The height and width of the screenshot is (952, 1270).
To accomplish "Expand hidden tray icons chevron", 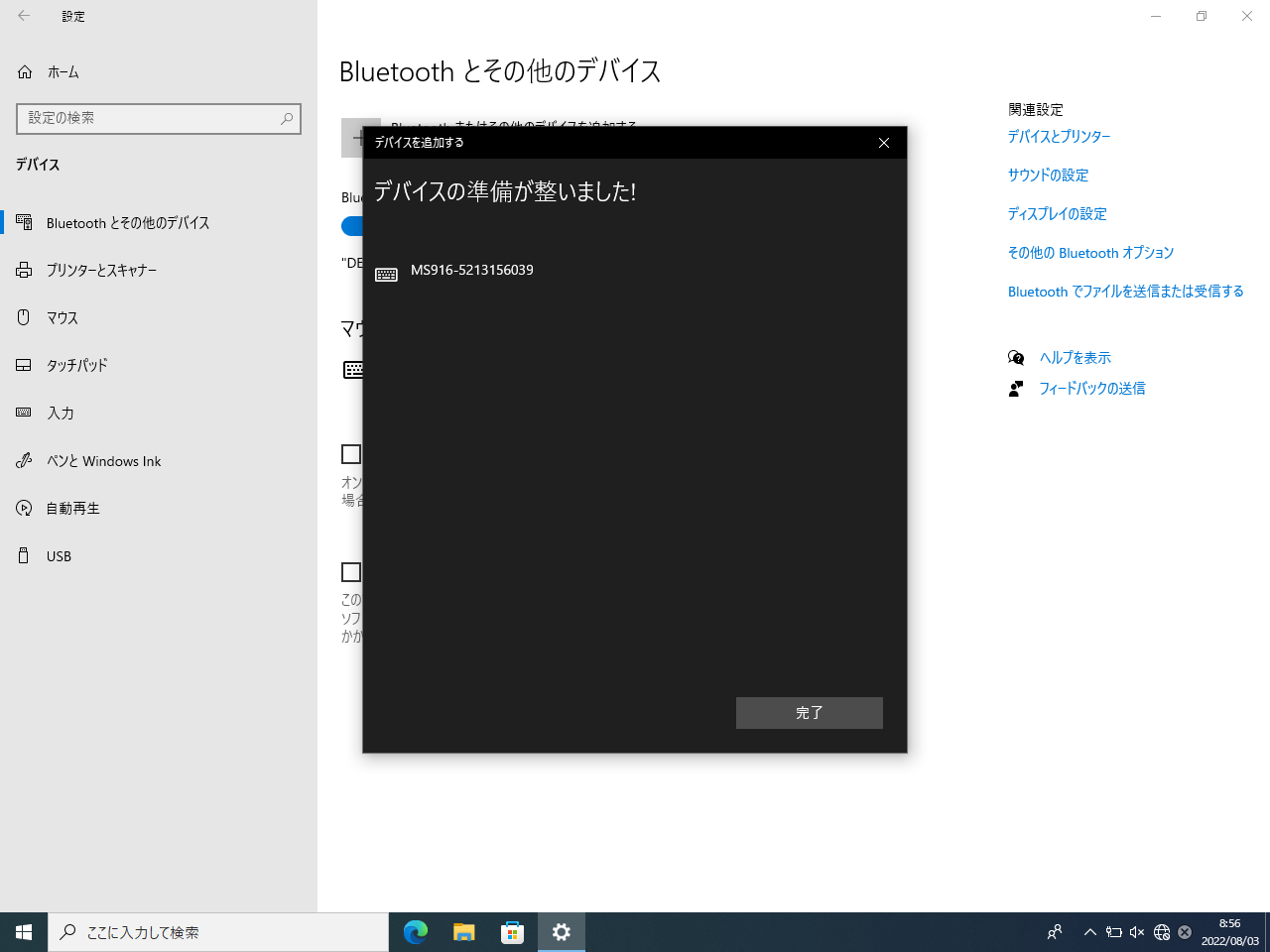I will (1090, 932).
